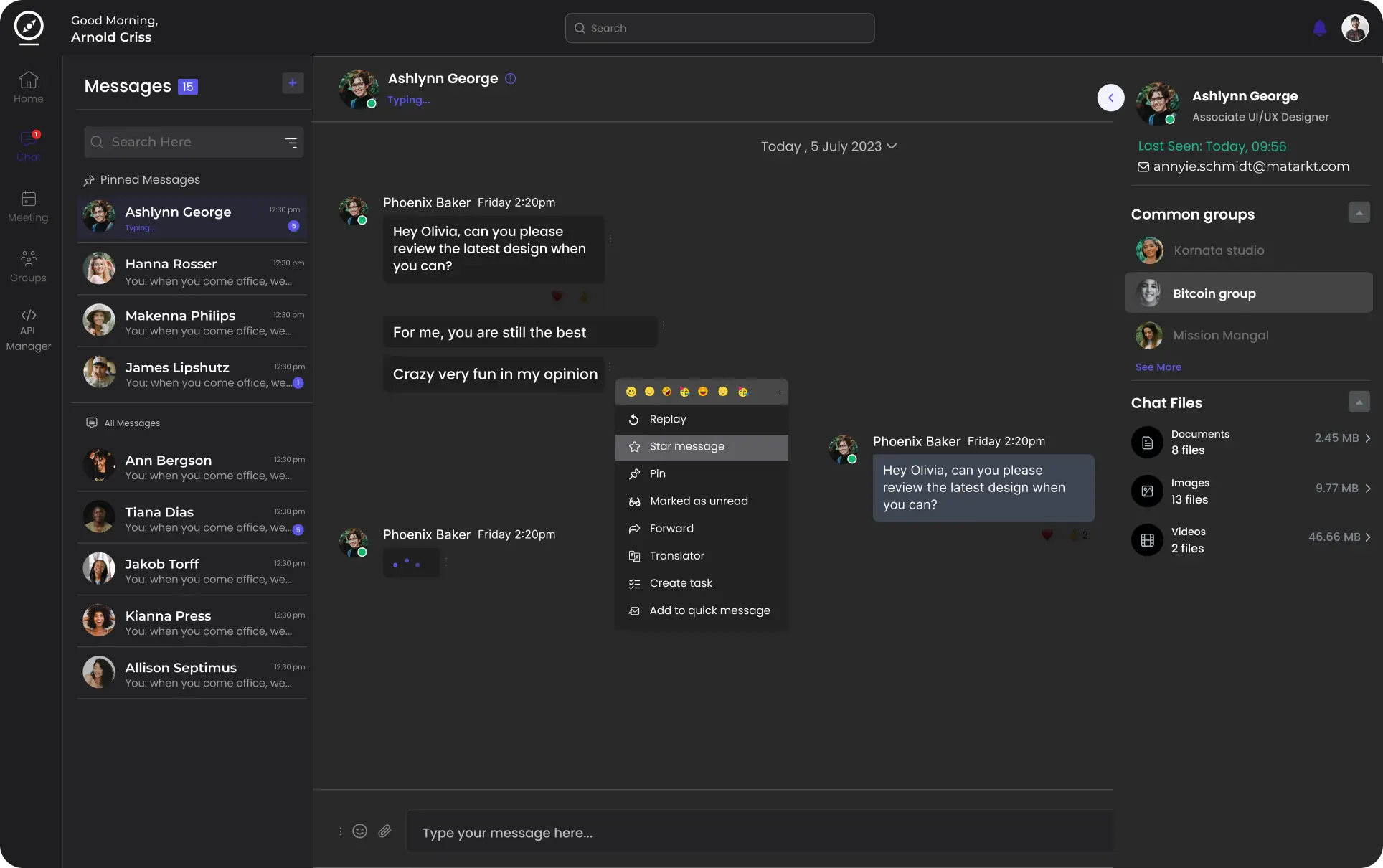Click the new message plus button
Image resolution: width=1383 pixels, height=868 pixels.
[x=293, y=83]
